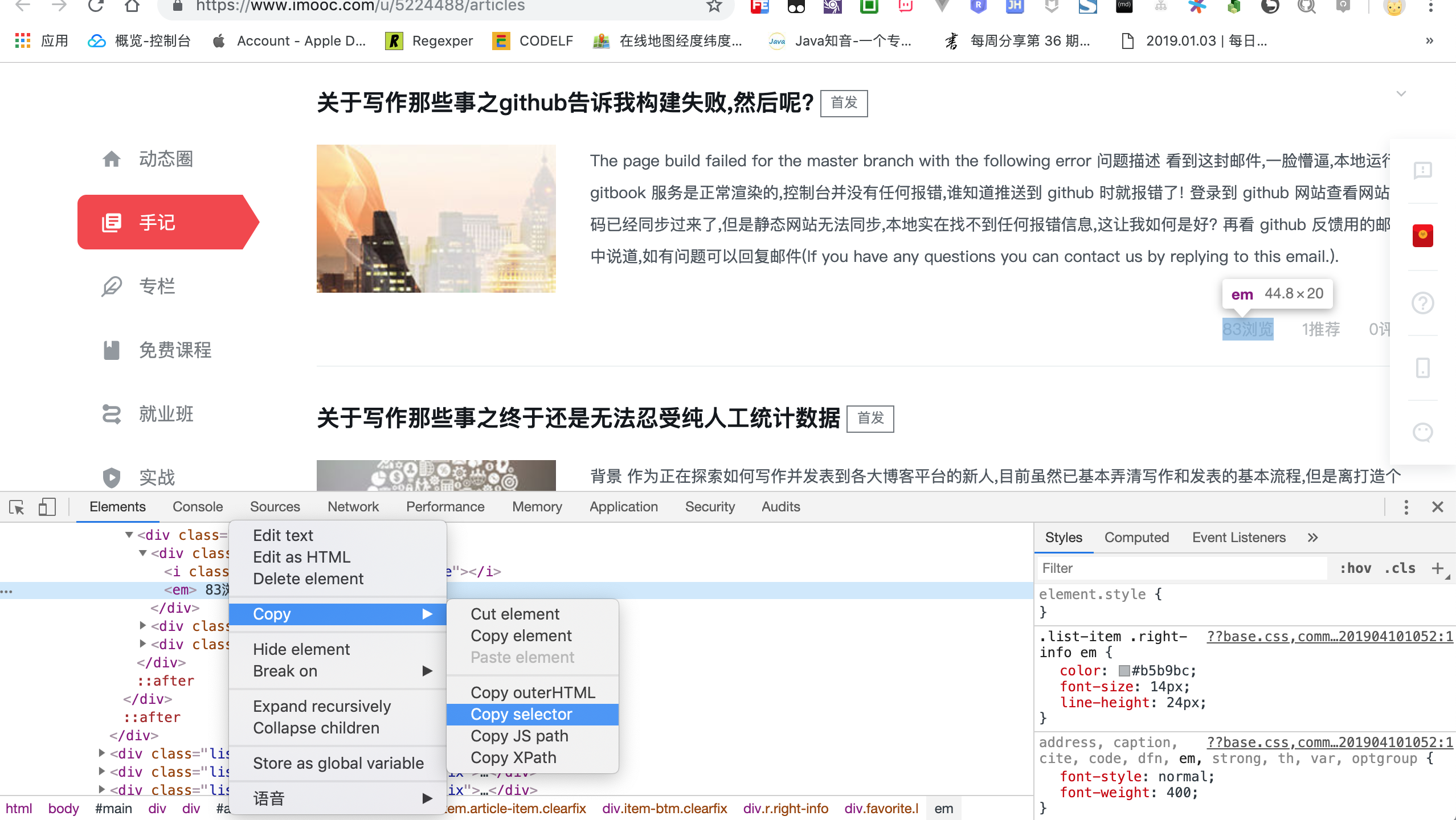The height and width of the screenshot is (820, 1456).
Task: Click the bookmark star in the address bar
Action: point(713,7)
